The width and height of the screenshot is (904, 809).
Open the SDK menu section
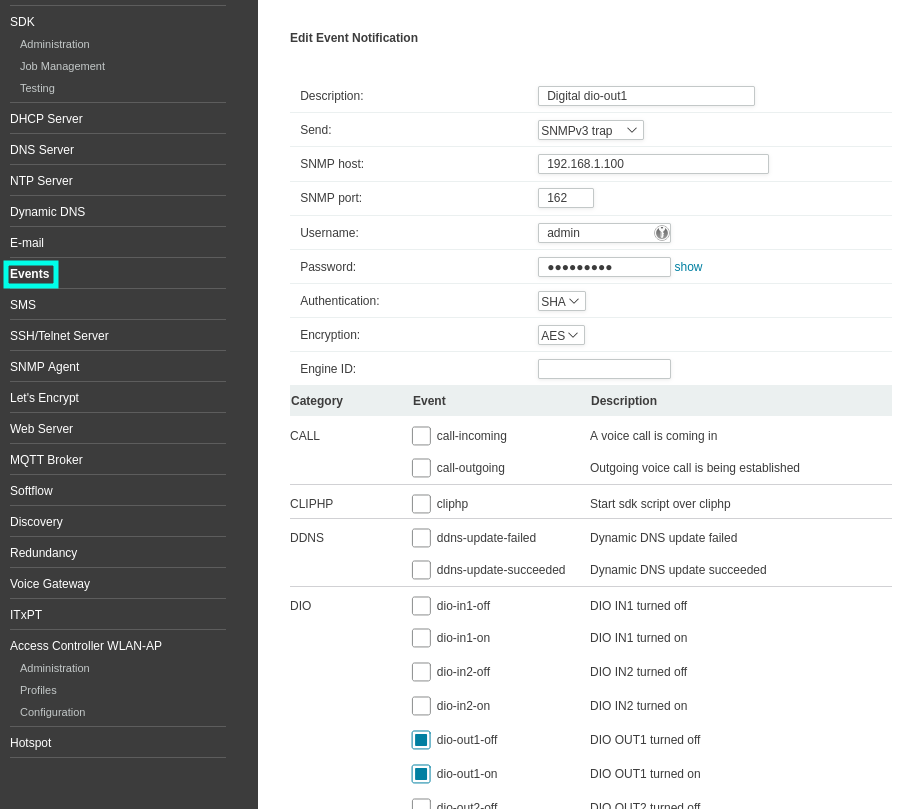coord(22,22)
